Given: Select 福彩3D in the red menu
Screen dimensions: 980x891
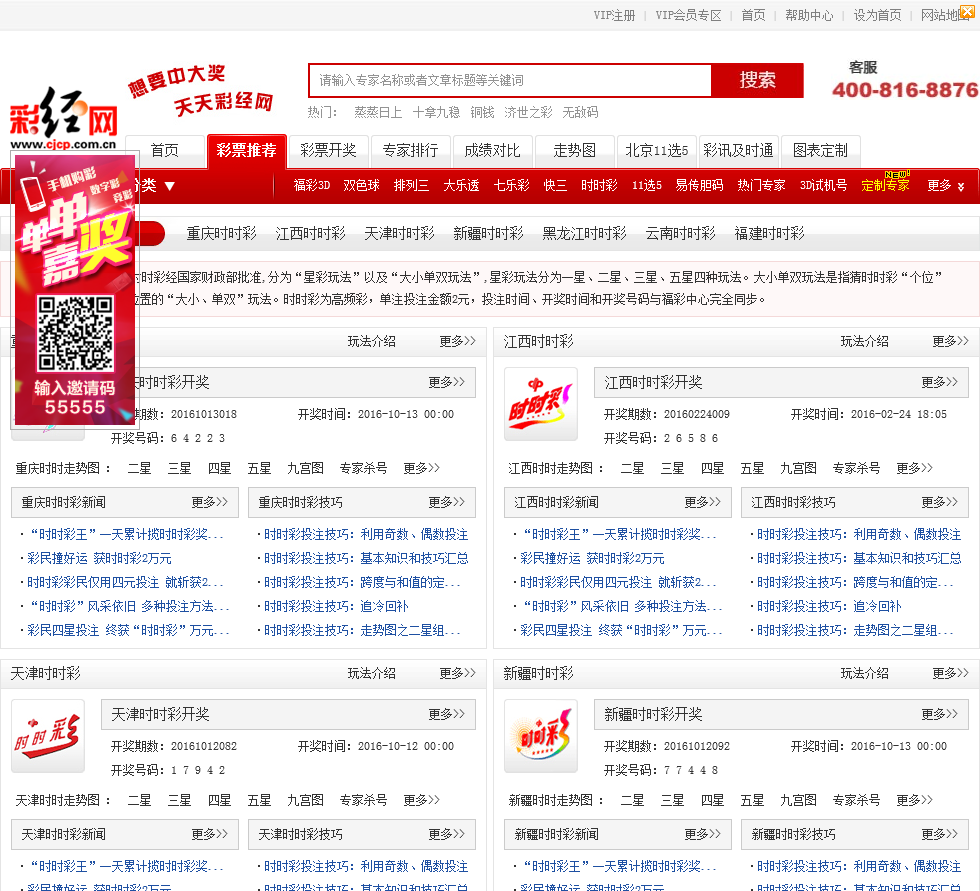Looking at the screenshot, I should coord(312,186).
